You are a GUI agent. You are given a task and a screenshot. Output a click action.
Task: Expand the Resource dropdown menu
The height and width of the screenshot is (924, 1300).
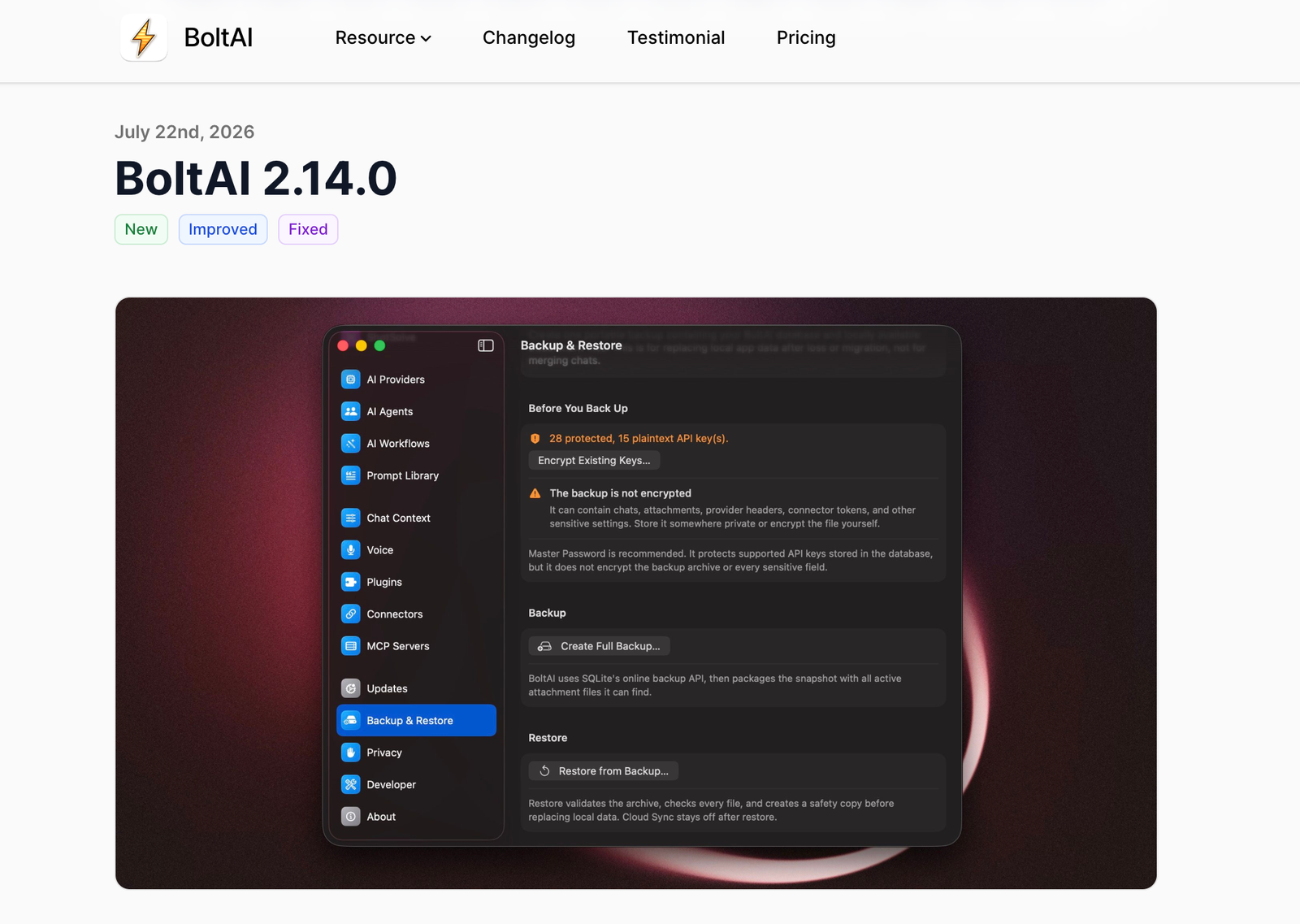383,37
